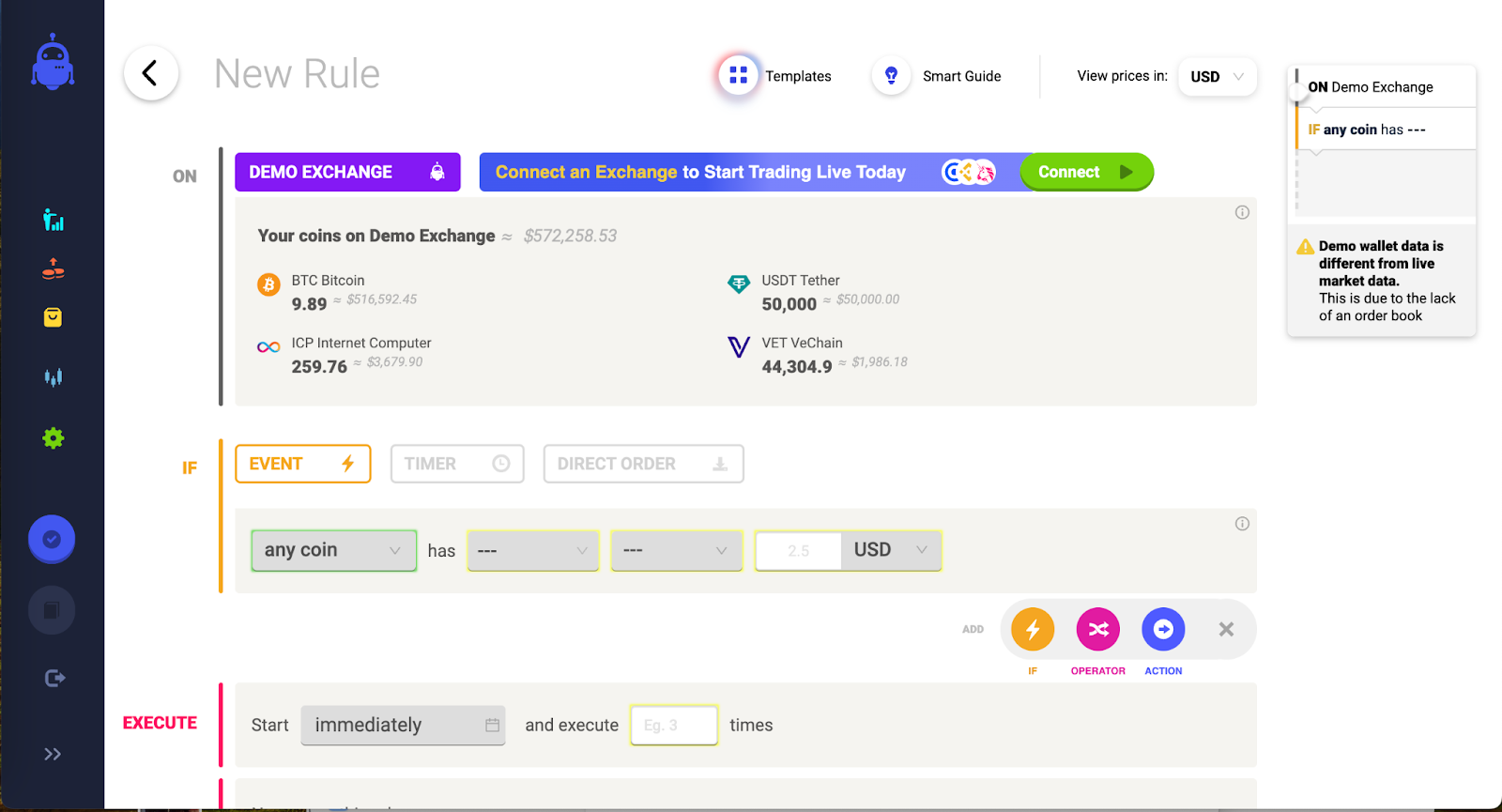
Task: Click the yellow warning triangle icon
Action: coord(1305,246)
